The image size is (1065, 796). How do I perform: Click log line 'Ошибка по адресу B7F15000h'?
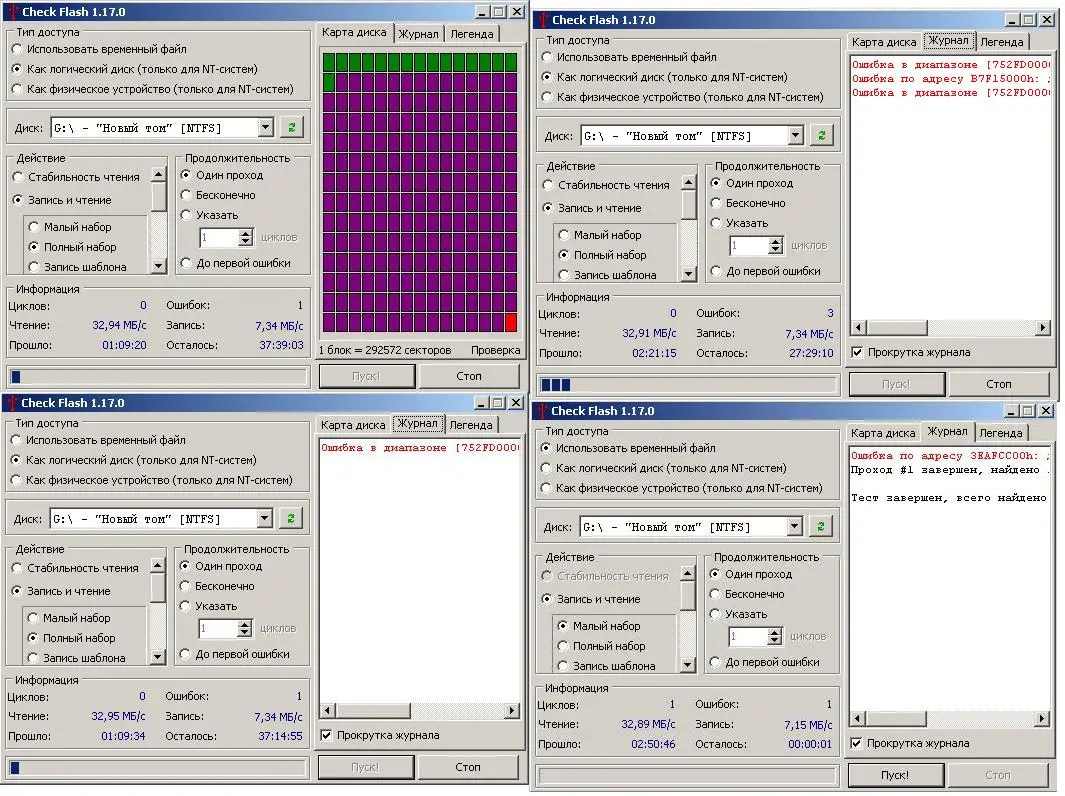951,79
